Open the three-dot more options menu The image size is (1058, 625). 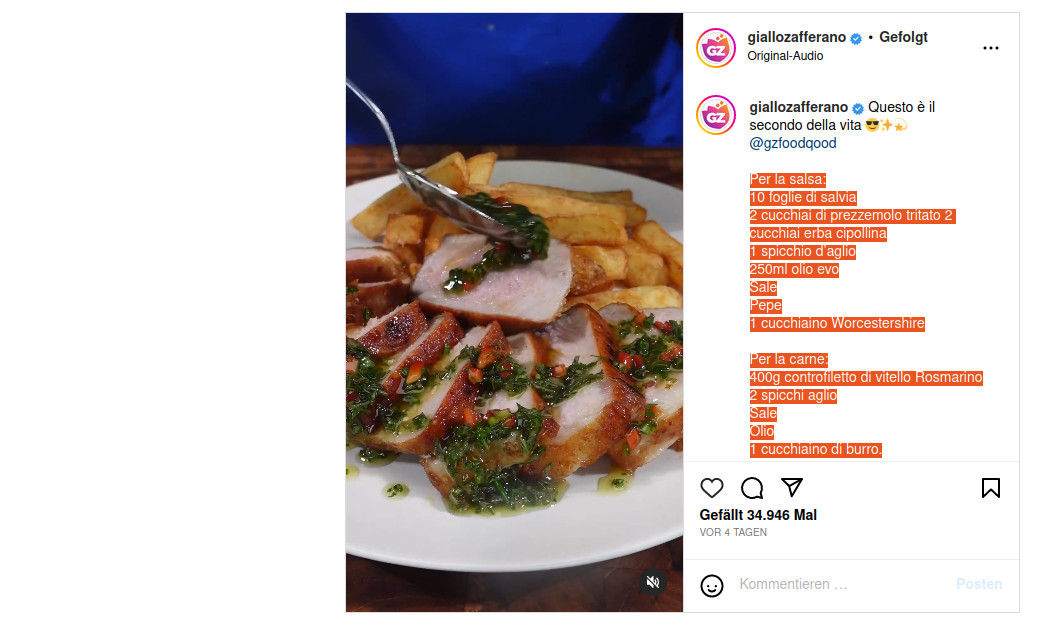click(991, 48)
